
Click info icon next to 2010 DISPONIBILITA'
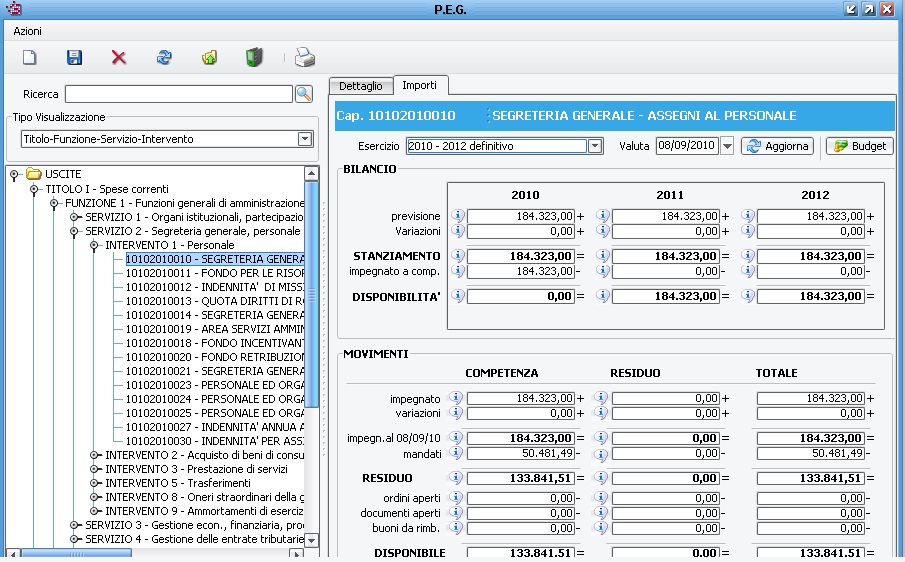pyautogui.click(x=458, y=296)
